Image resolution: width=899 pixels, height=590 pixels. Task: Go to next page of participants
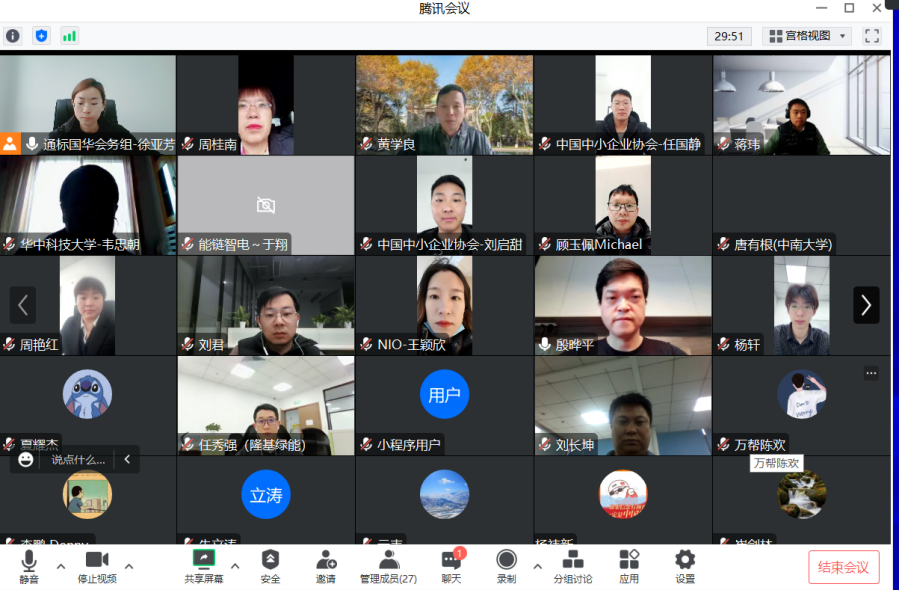point(866,305)
